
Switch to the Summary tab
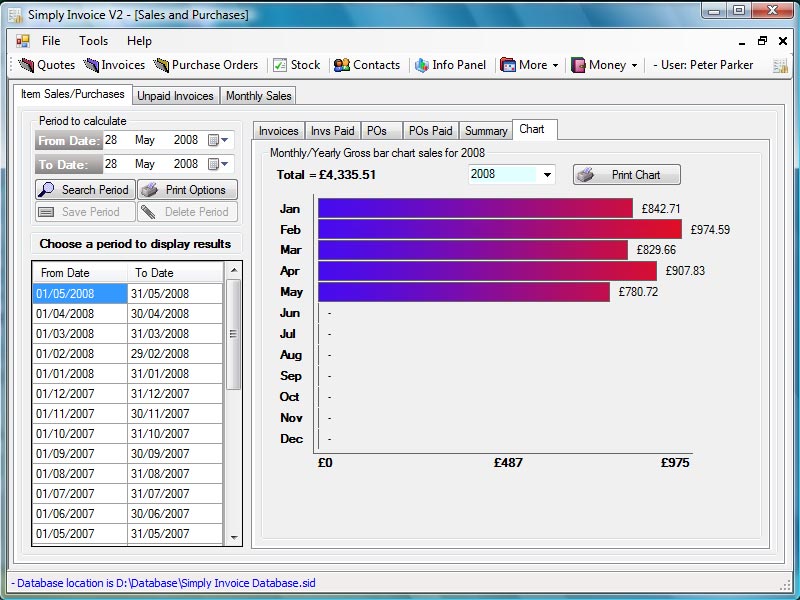pyautogui.click(x=486, y=131)
